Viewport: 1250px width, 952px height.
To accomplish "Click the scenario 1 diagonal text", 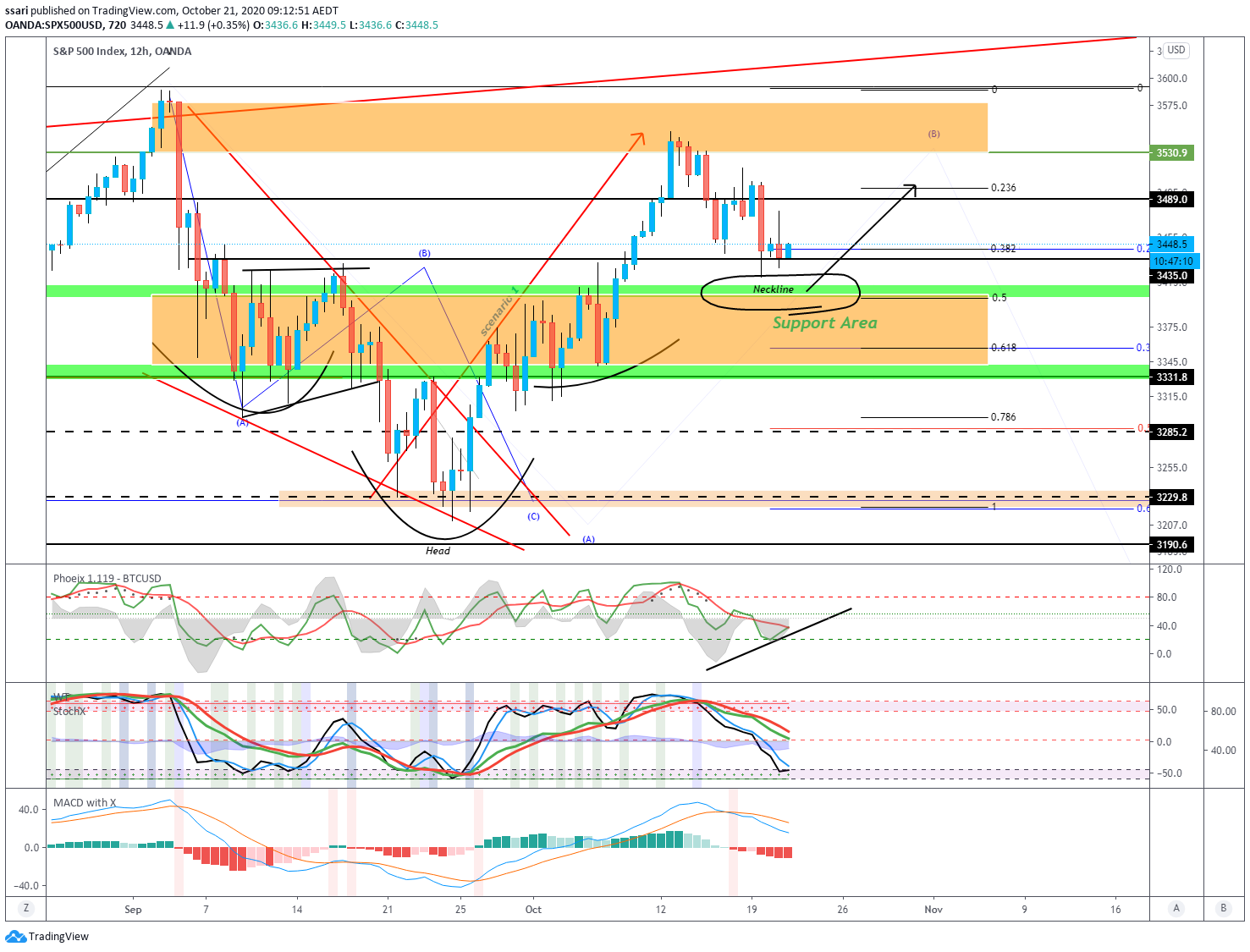I will [x=498, y=312].
